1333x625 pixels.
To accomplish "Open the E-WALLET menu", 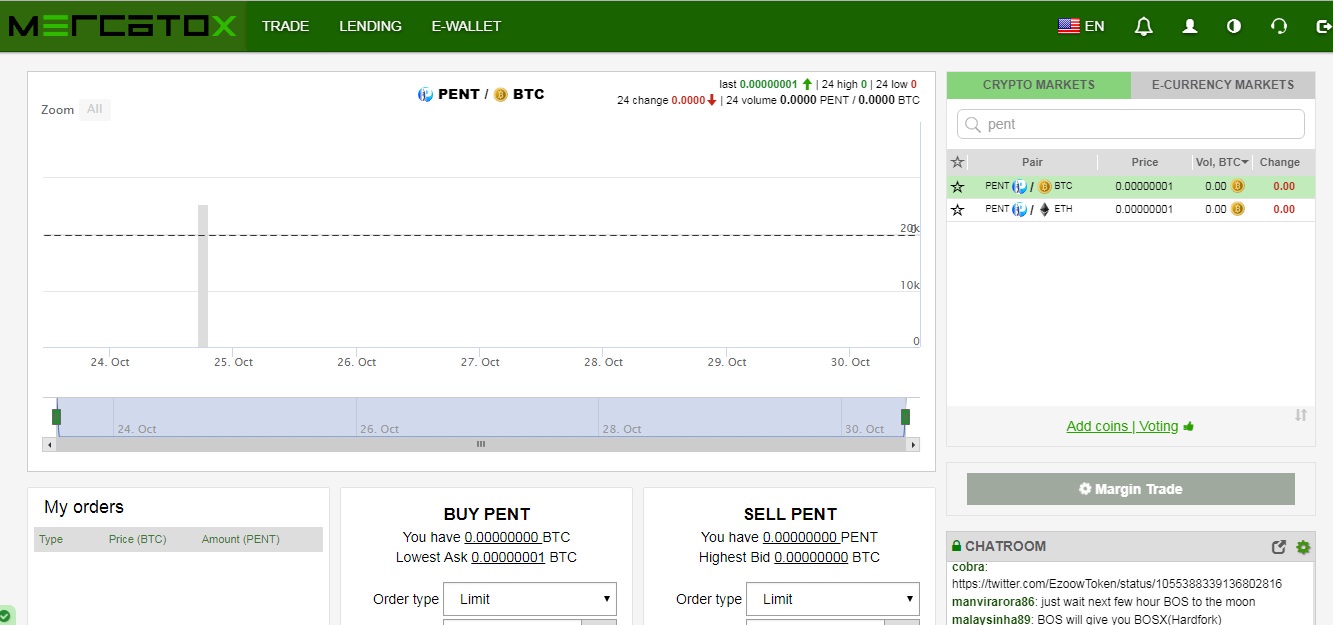I will pos(466,26).
